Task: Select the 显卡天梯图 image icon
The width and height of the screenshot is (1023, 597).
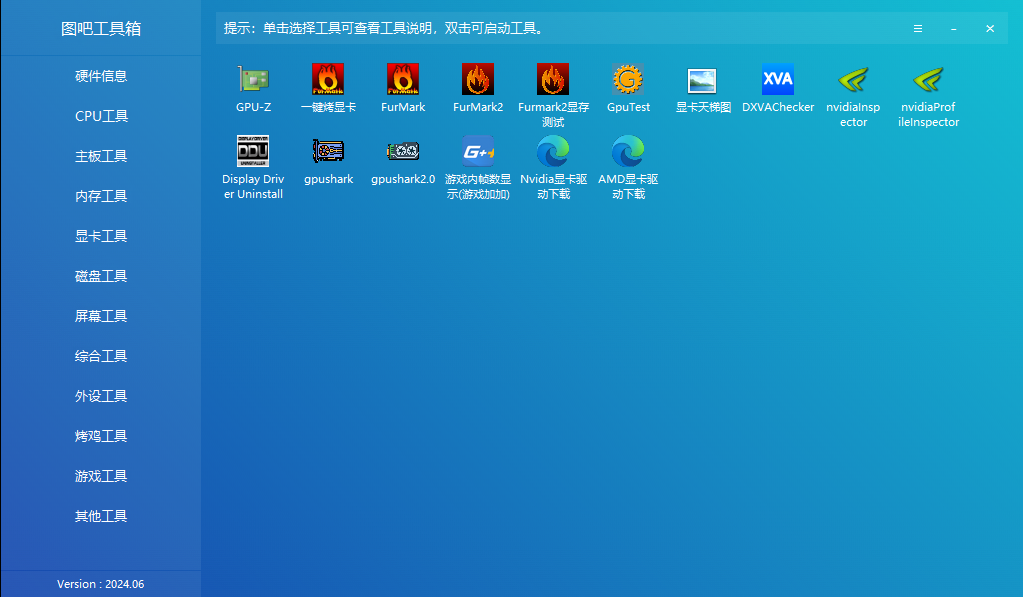Action: tap(702, 80)
